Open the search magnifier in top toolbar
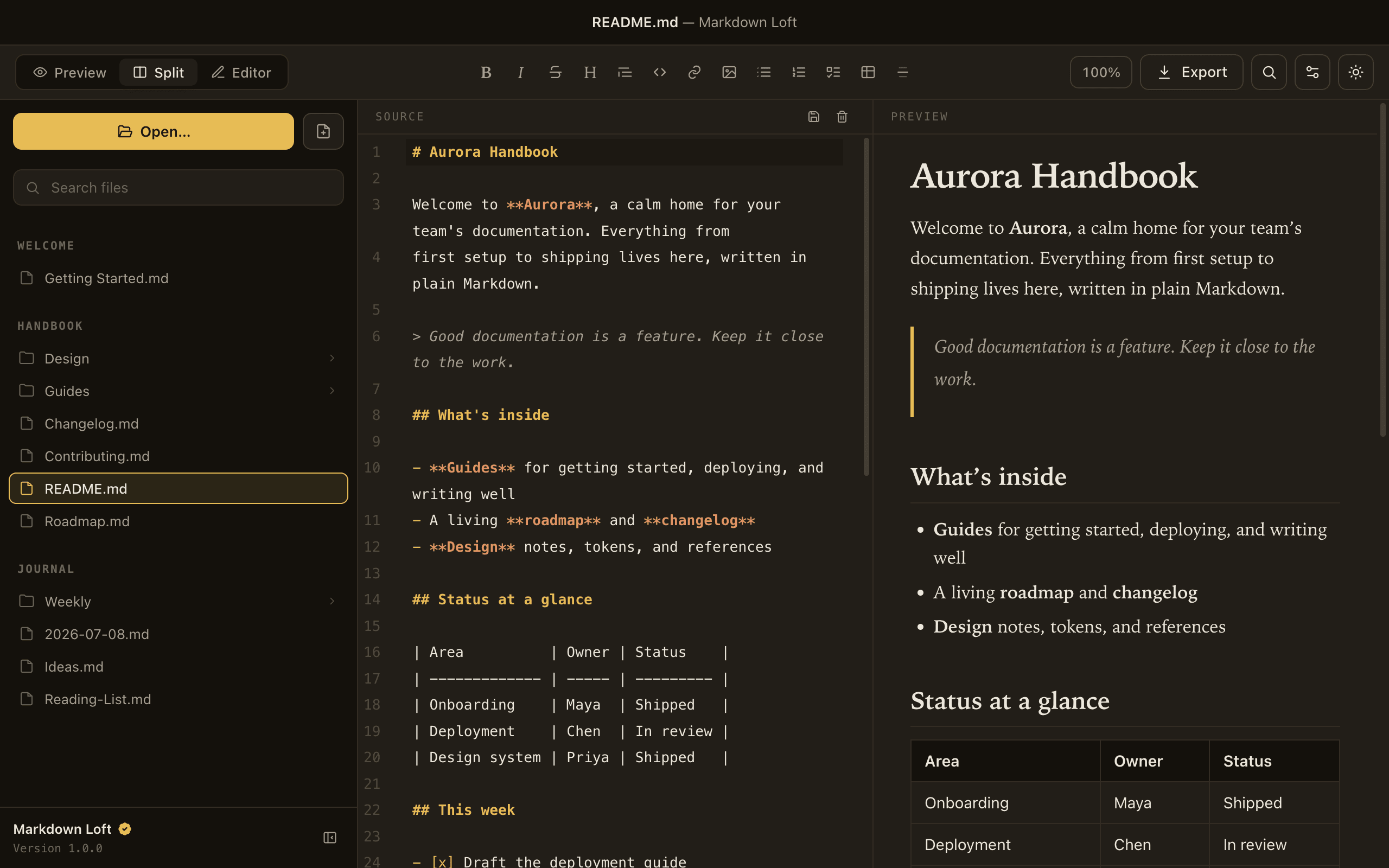Screen dimensions: 1389x868 coord(1269,72)
